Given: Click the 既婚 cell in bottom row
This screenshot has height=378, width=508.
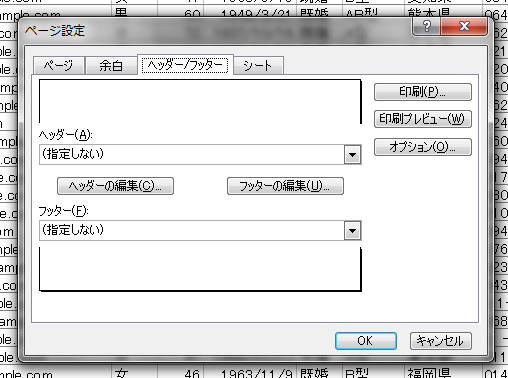Looking at the screenshot, I should (x=319, y=373).
